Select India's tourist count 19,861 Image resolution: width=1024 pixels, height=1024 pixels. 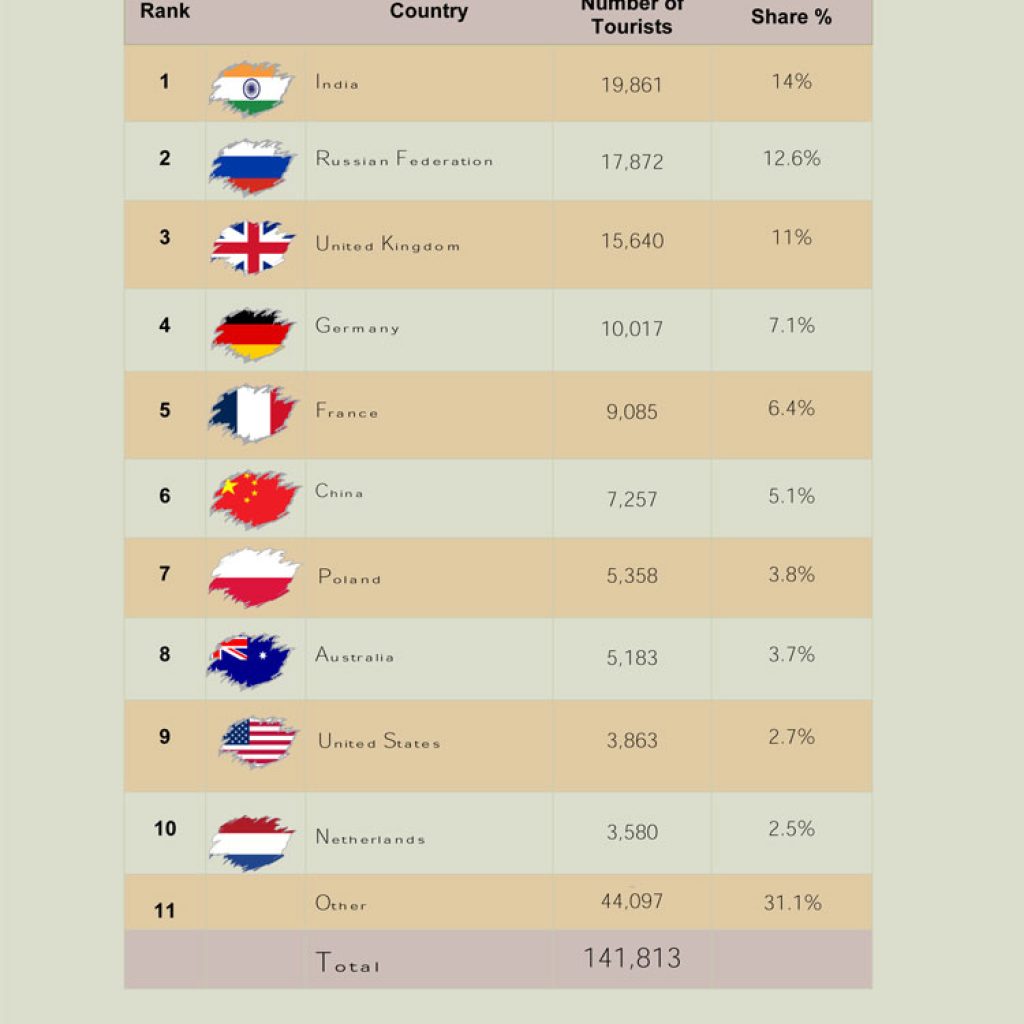click(x=632, y=85)
